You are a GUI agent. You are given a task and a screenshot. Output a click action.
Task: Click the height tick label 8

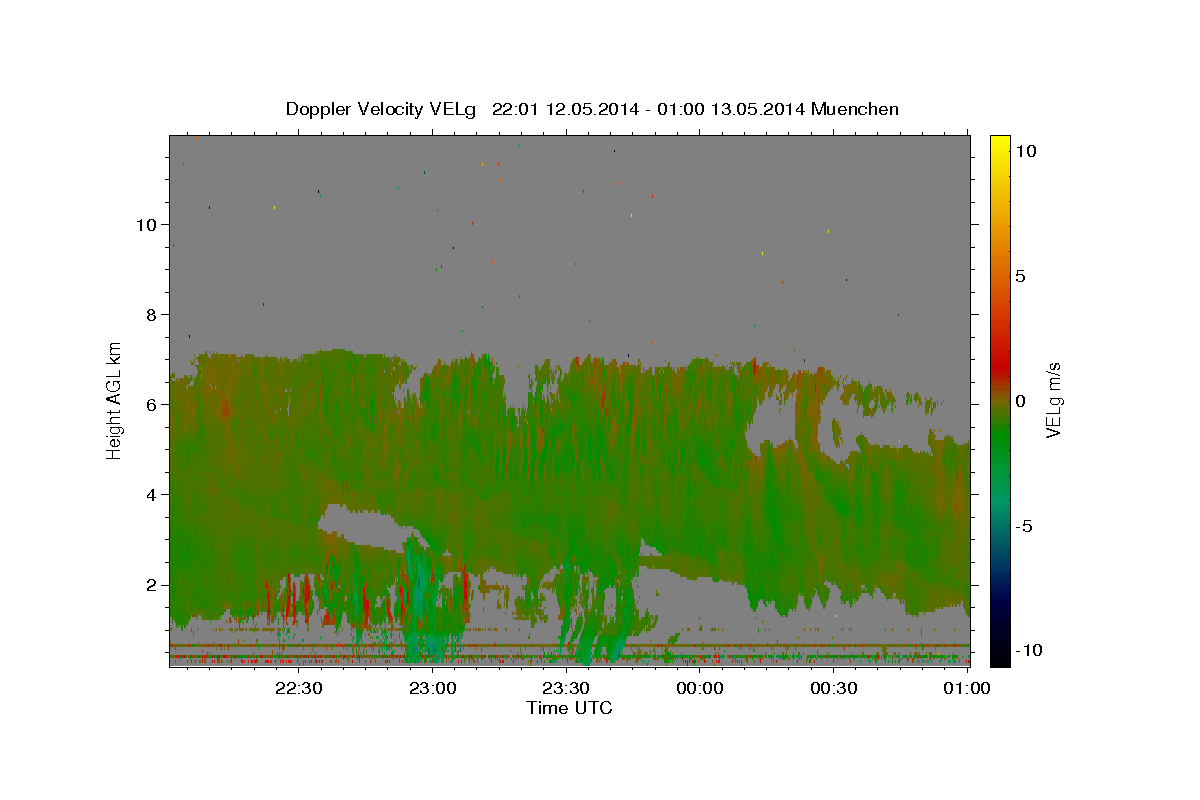[151, 314]
